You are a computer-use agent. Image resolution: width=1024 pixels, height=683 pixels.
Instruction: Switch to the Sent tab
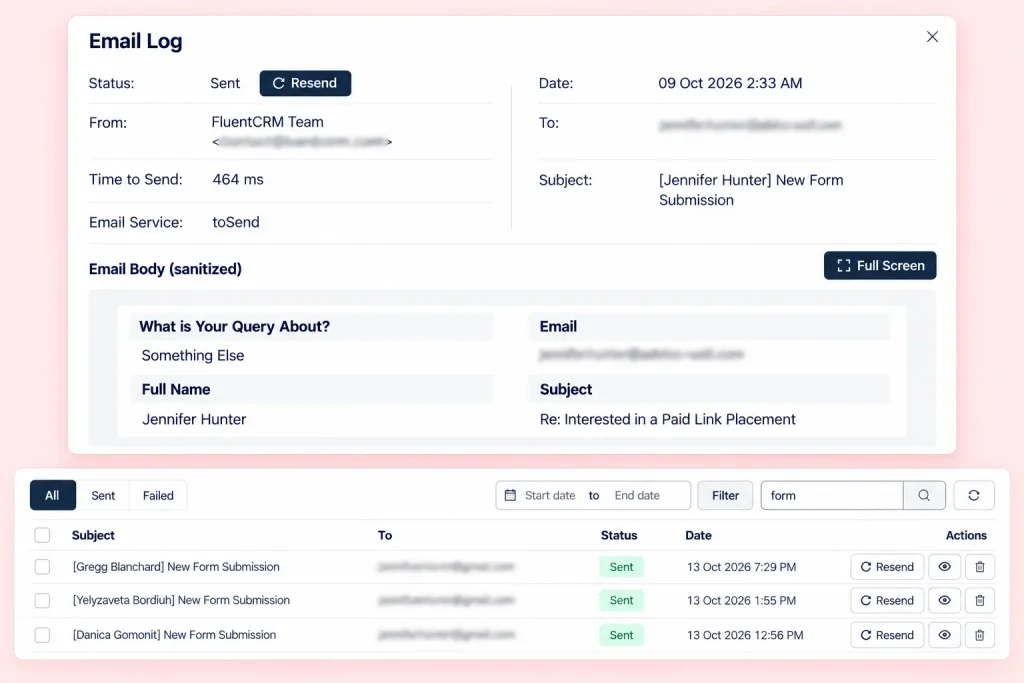[103, 496]
